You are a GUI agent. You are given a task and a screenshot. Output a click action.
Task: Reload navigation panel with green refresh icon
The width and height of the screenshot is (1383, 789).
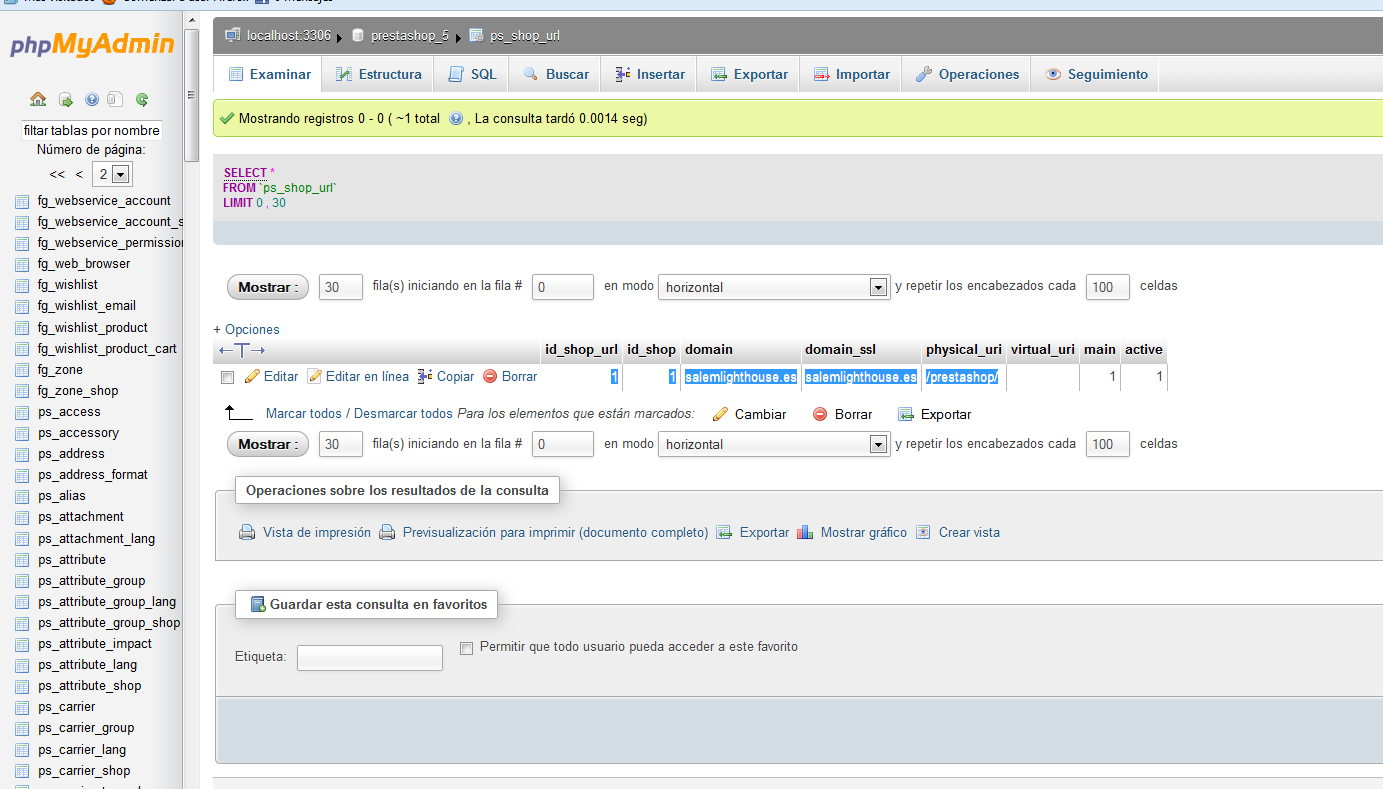(x=142, y=99)
